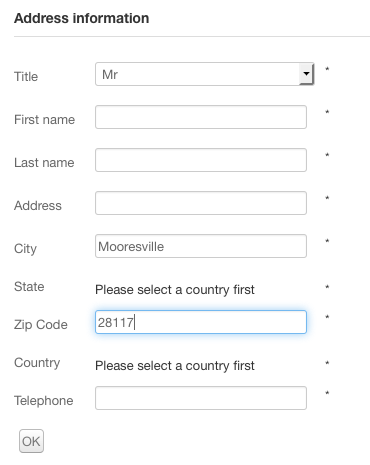370x465 pixels.
Task: Click the Zip Code field with 28117
Action: click(201, 322)
